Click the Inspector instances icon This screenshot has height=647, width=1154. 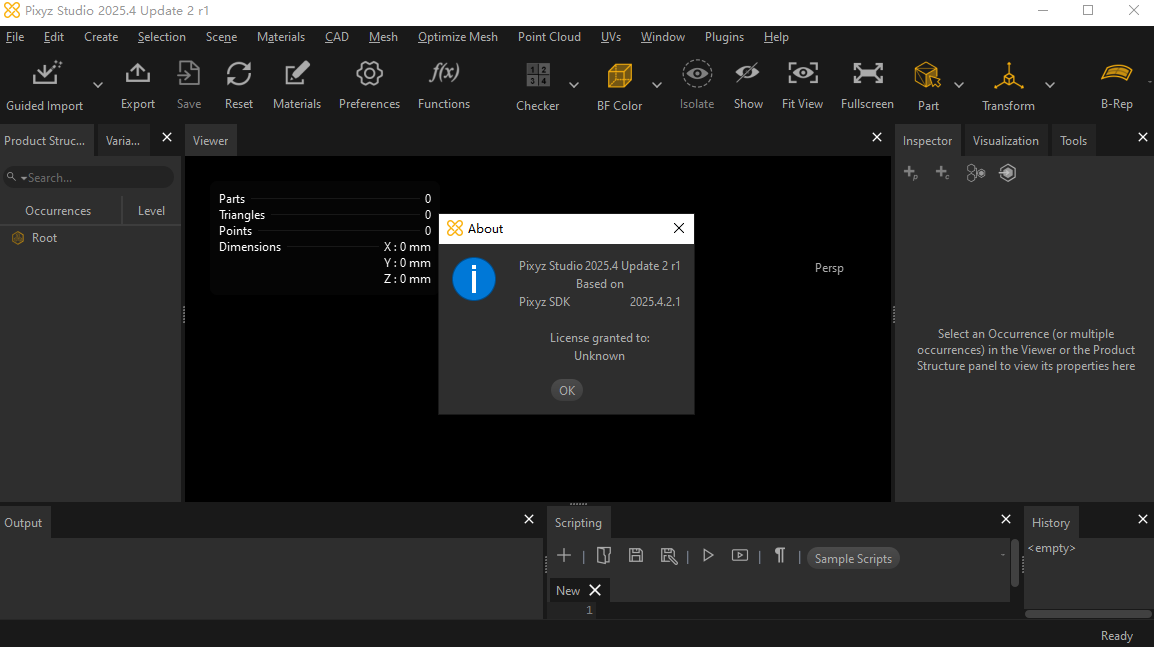pyautogui.click(x=975, y=173)
